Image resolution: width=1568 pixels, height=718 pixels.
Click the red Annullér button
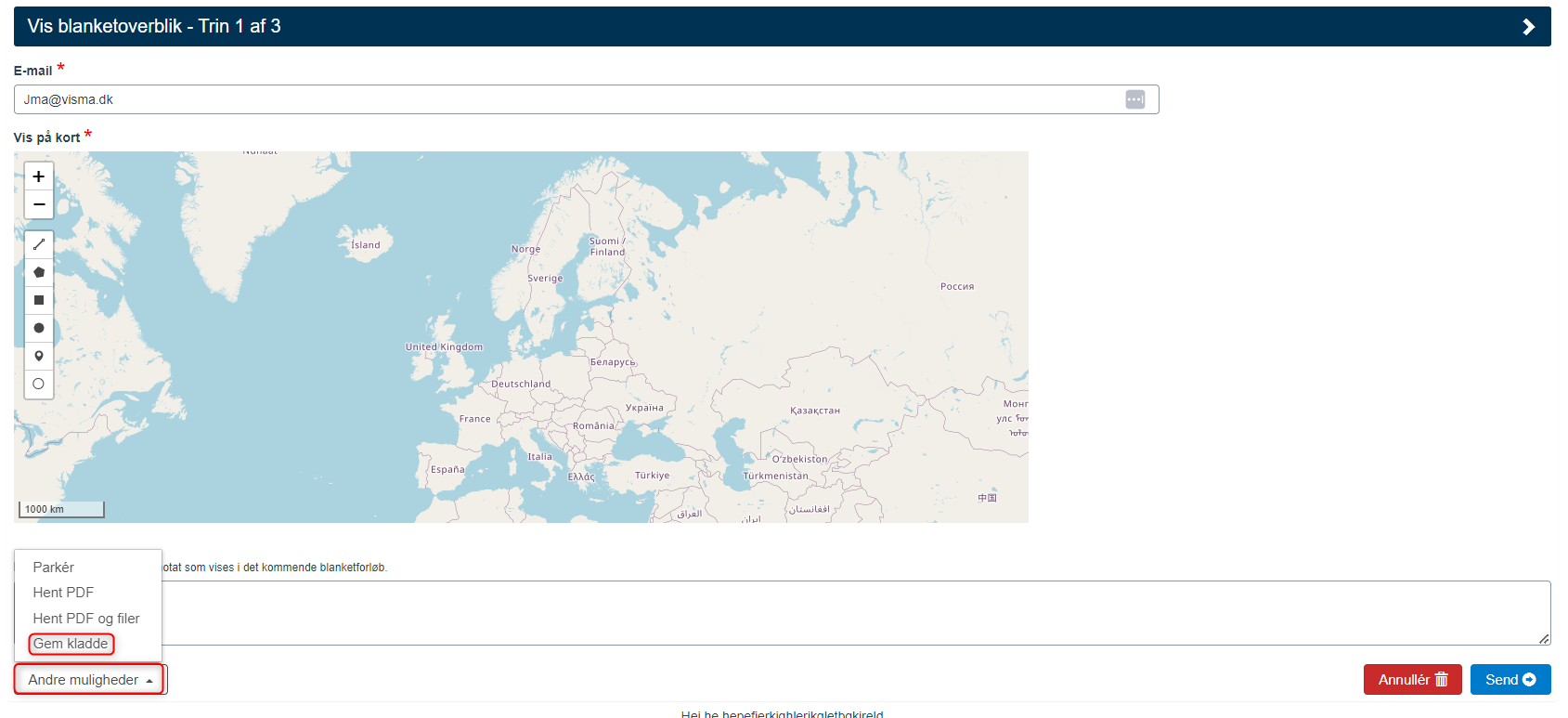(x=1412, y=680)
